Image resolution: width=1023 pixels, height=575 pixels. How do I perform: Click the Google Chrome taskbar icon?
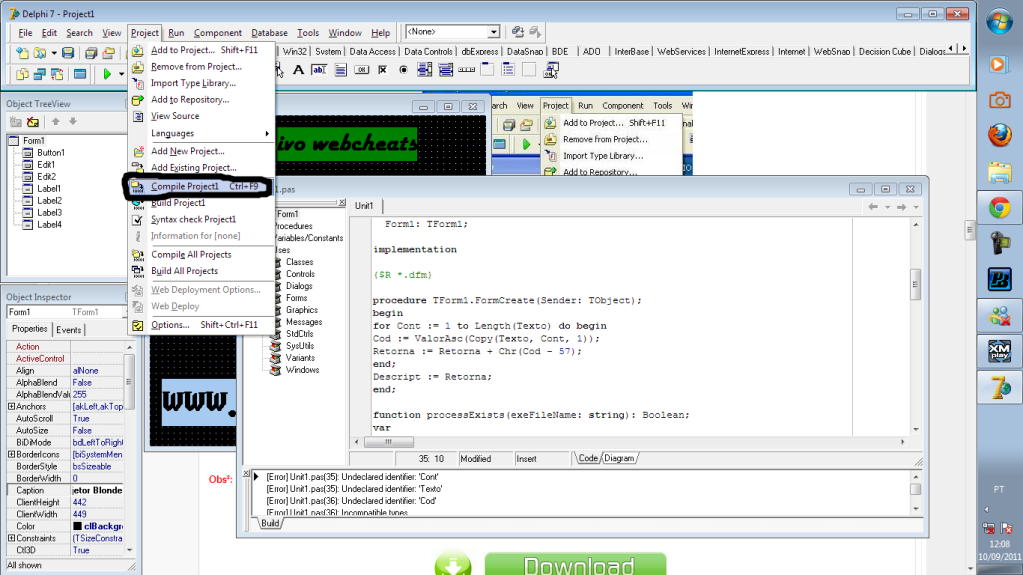point(998,208)
